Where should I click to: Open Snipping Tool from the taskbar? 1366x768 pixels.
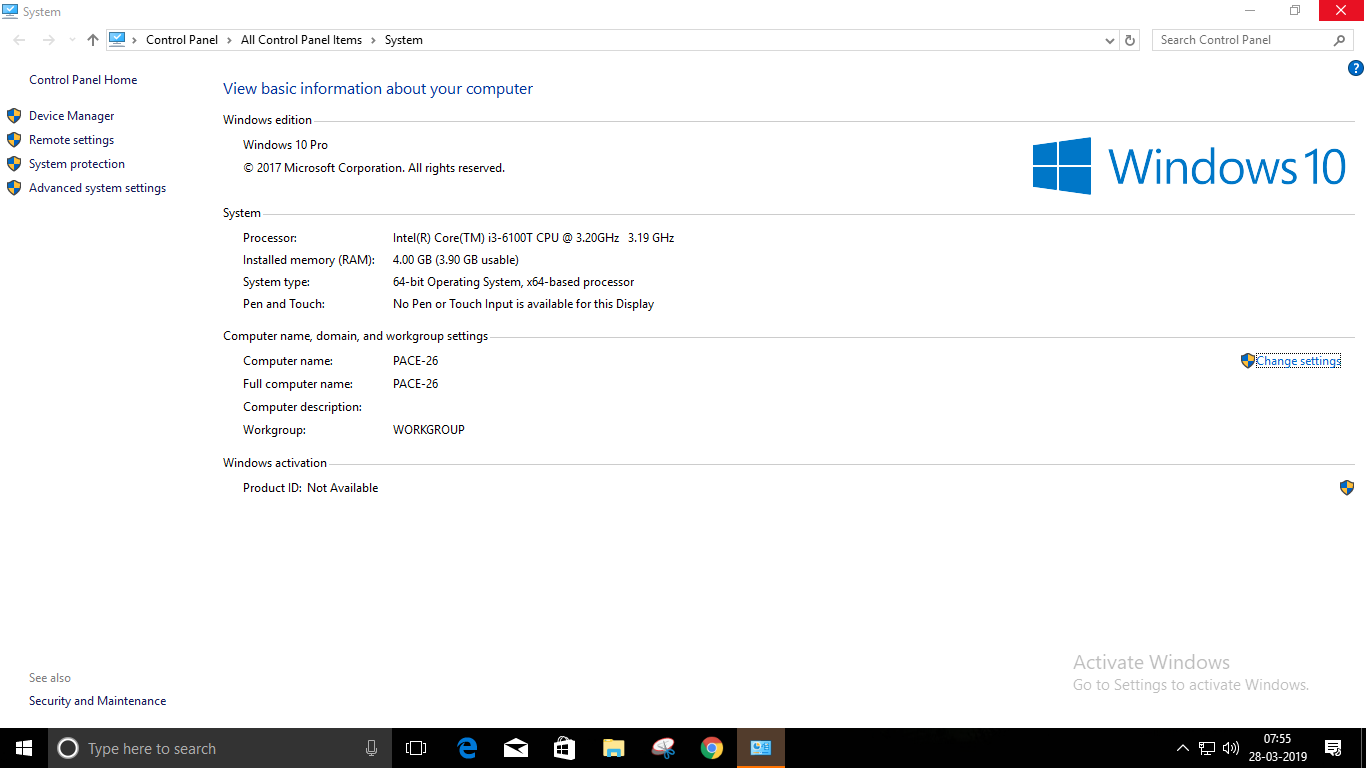click(663, 748)
